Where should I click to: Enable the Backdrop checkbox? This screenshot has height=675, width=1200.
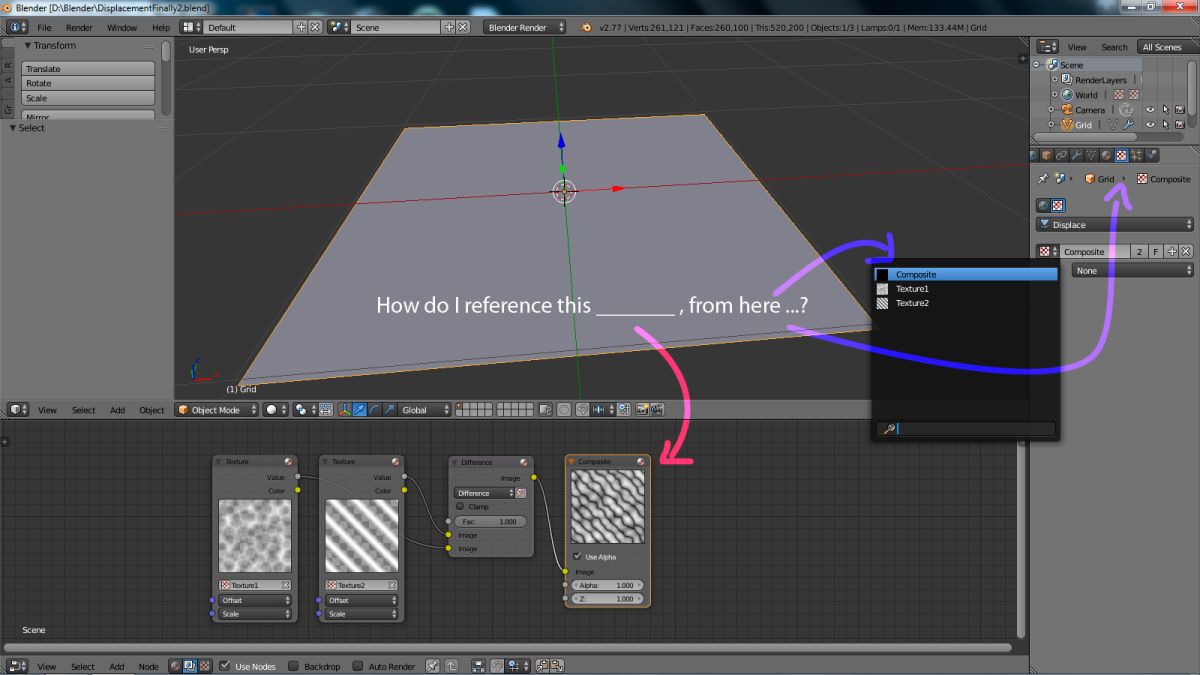pyautogui.click(x=294, y=666)
